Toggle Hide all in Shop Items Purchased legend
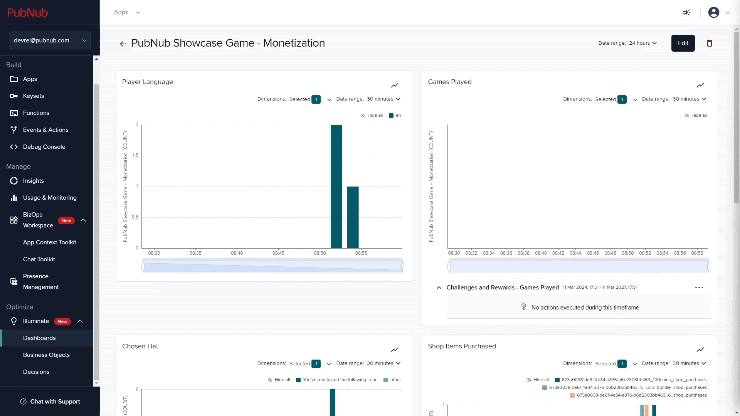 click(x=538, y=380)
